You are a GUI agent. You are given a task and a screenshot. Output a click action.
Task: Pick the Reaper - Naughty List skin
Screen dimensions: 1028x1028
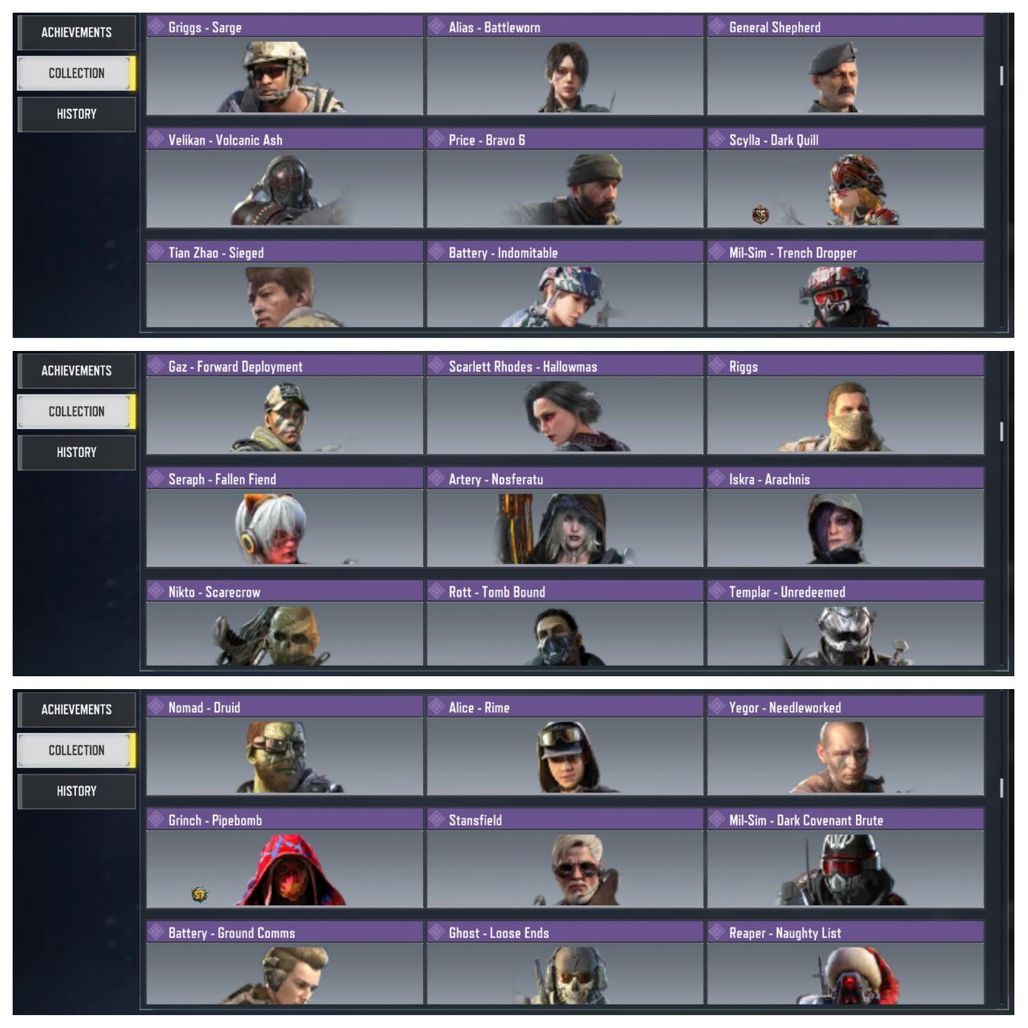(x=846, y=963)
